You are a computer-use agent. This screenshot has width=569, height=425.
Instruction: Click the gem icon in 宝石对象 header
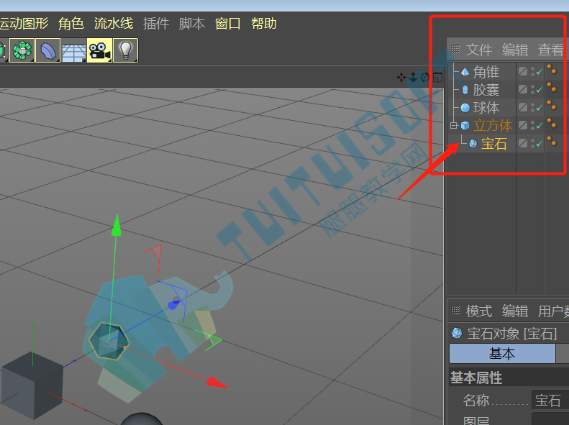(457, 333)
